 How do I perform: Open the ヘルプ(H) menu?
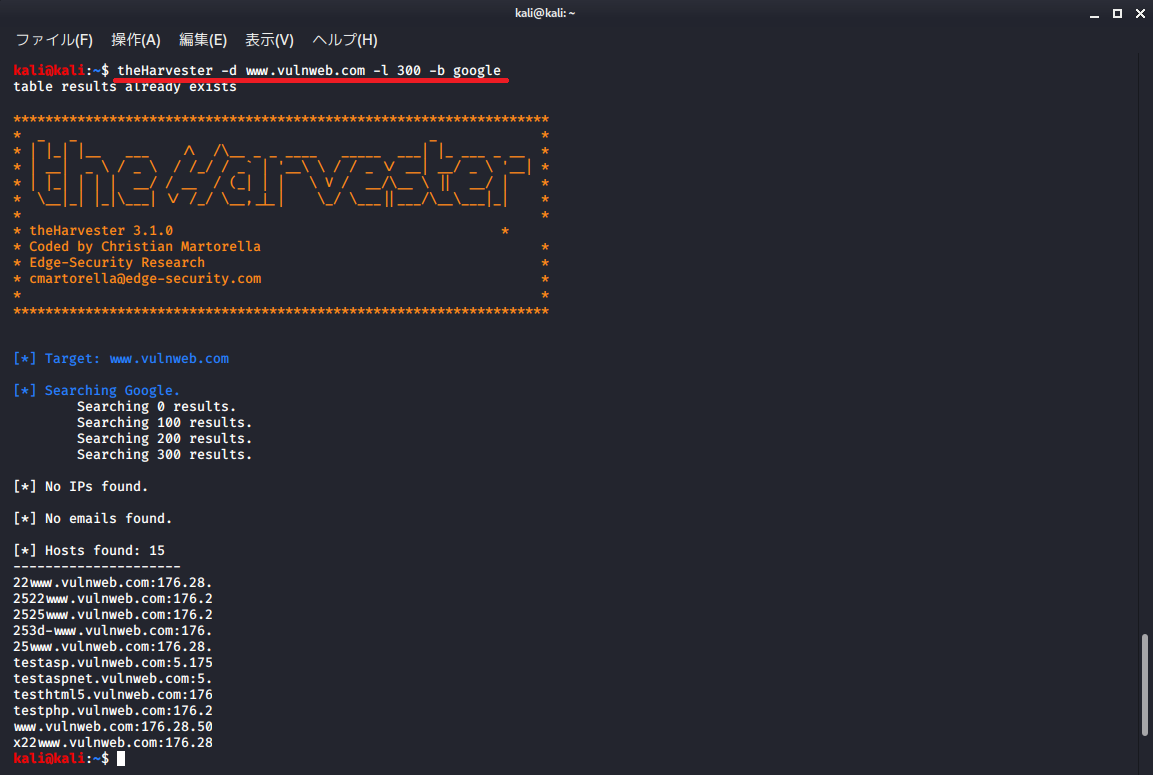click(x=345, y=40)
